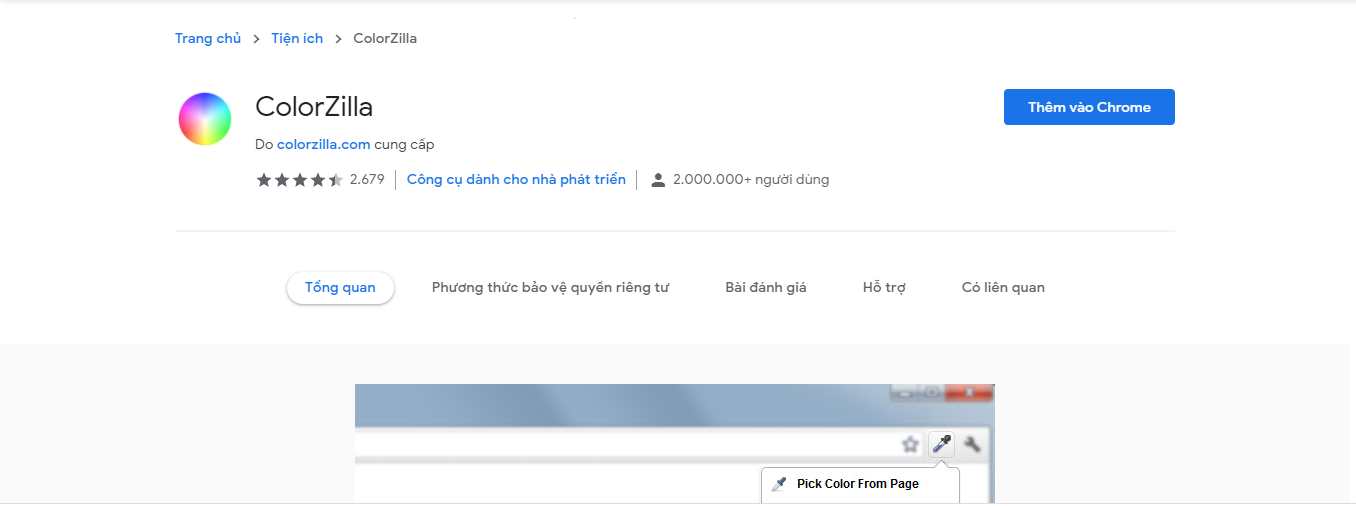Open the Tiện ích breadcrumb link
The width and height of the screenshot is (1356, 506).
click(297, 38)
